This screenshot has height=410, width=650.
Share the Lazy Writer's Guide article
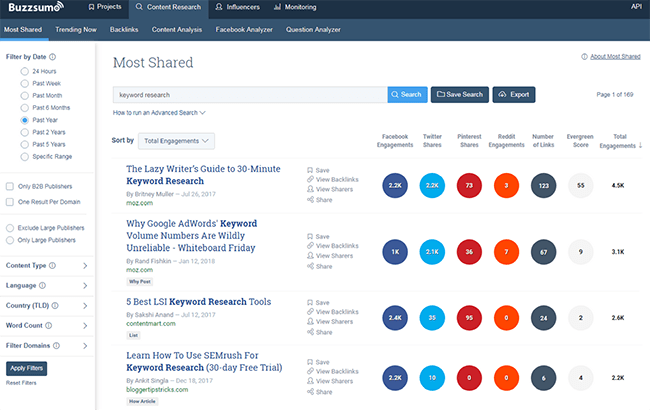320,199
